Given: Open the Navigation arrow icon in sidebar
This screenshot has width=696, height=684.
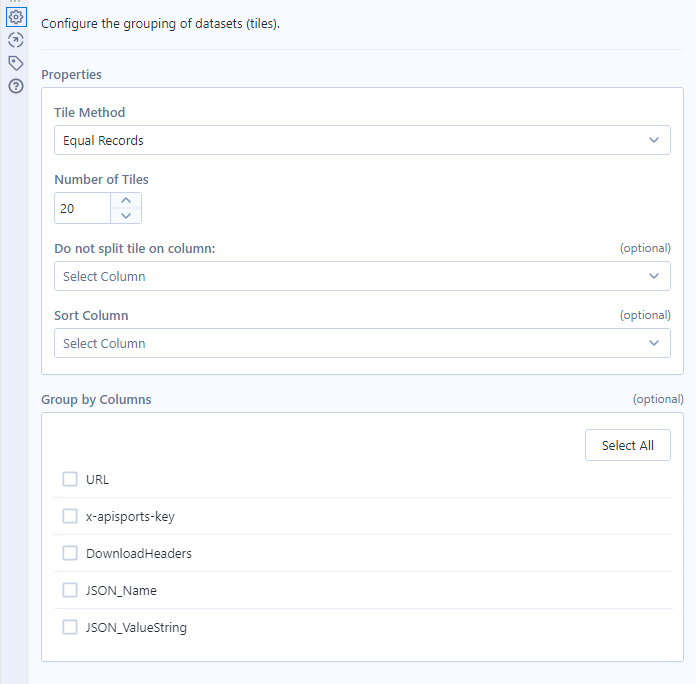Looking at the screenshot, I should [x=15, y=40].
